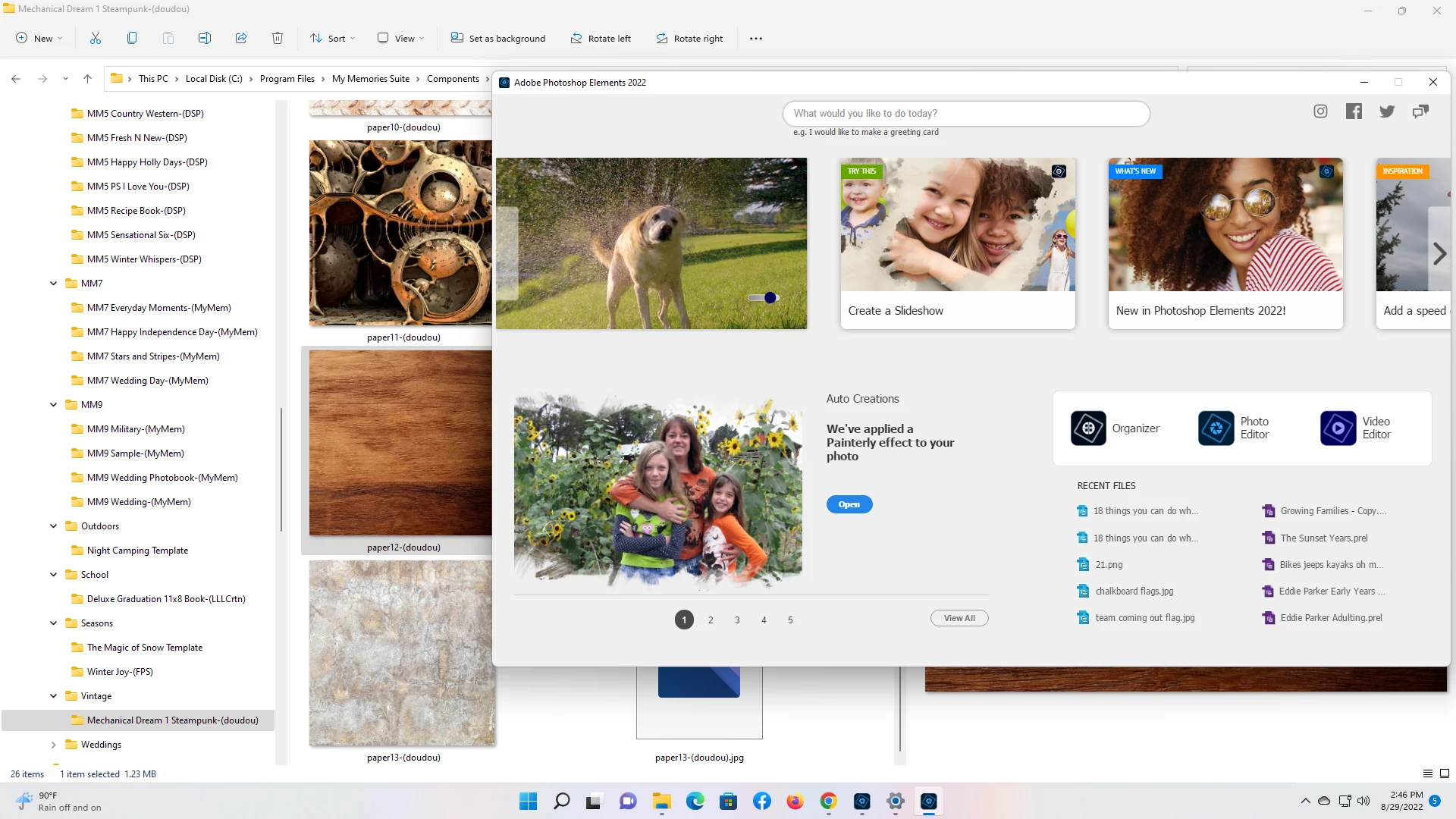Expand the Weddings folder
The width and height of the screenshot is (1456, 819).
[x=53, y=745]
